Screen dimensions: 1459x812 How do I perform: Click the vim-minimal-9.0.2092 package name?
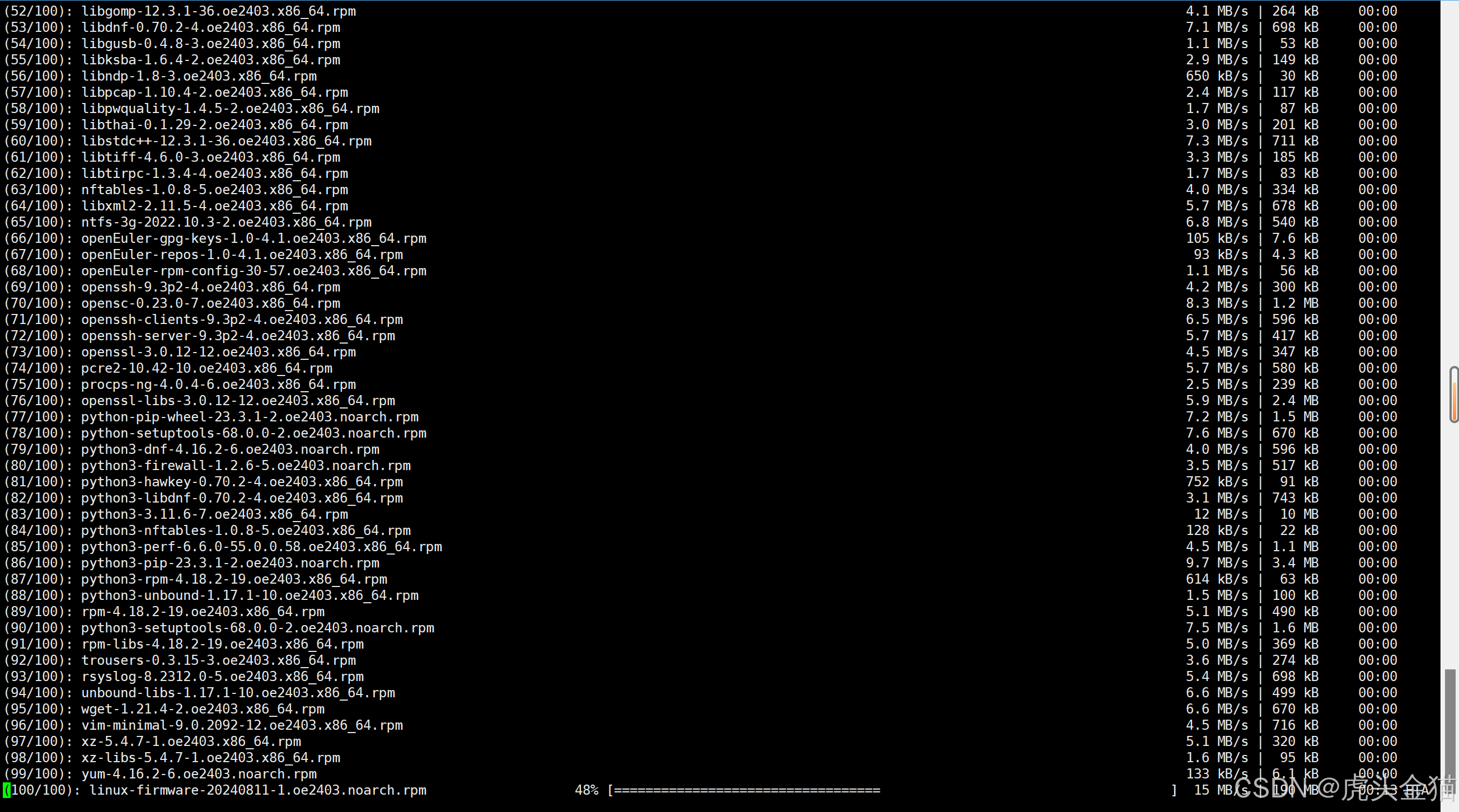click(242, 725)
